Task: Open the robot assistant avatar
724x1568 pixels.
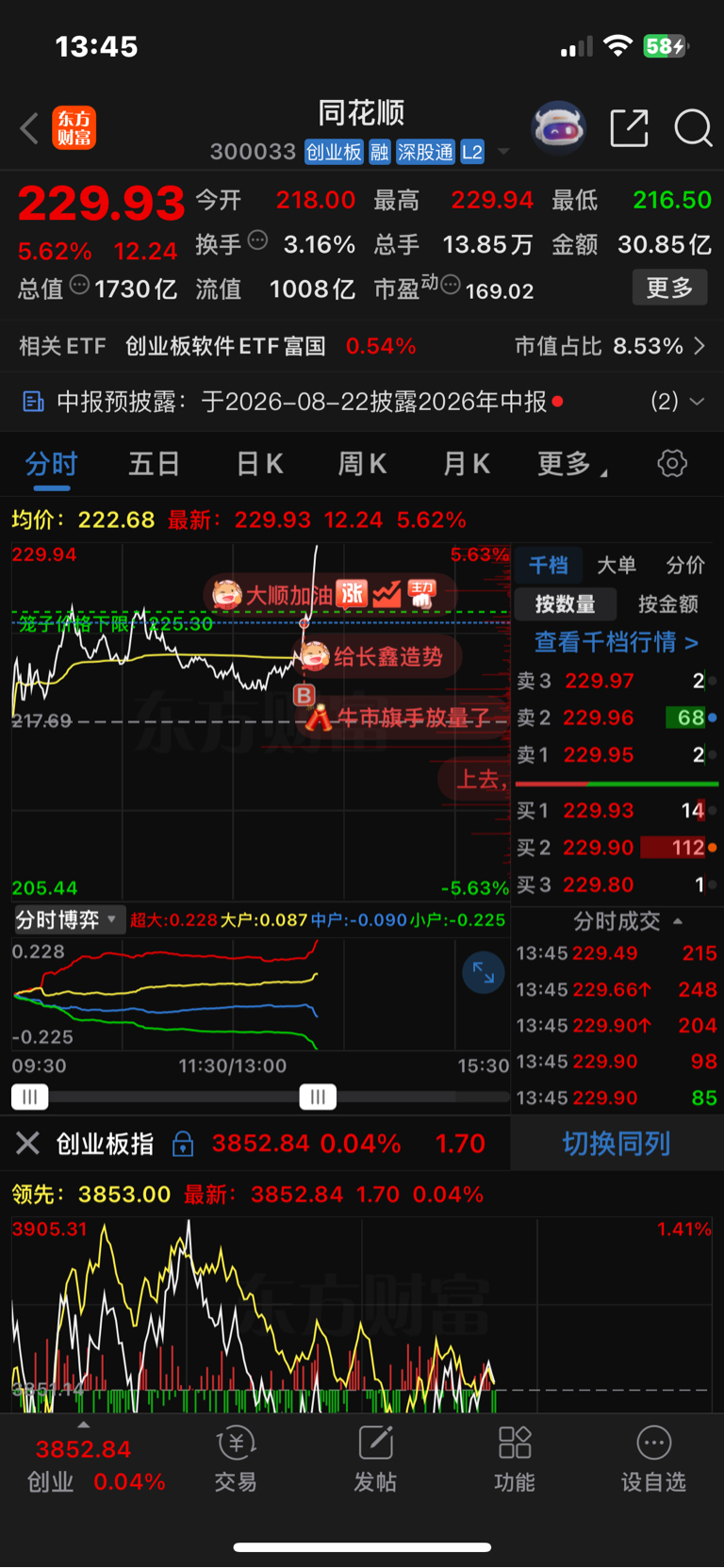Action: (559, 127)
